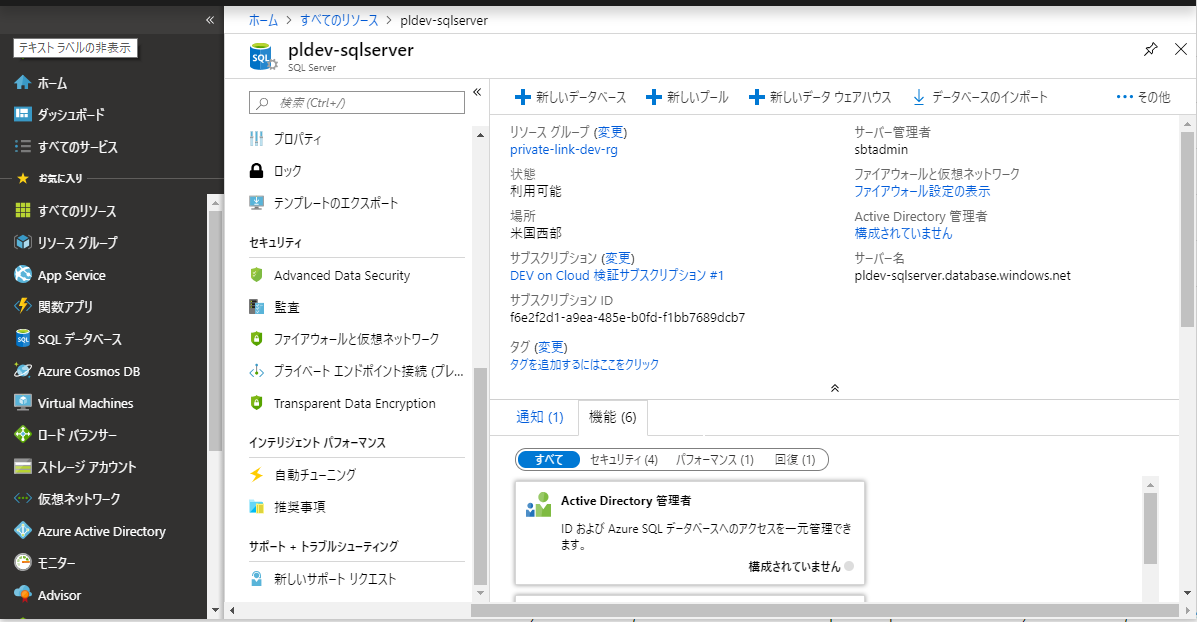Open すべてのリソース grid icon
The width and height of the screenshot is (1197, 622).
23,211
